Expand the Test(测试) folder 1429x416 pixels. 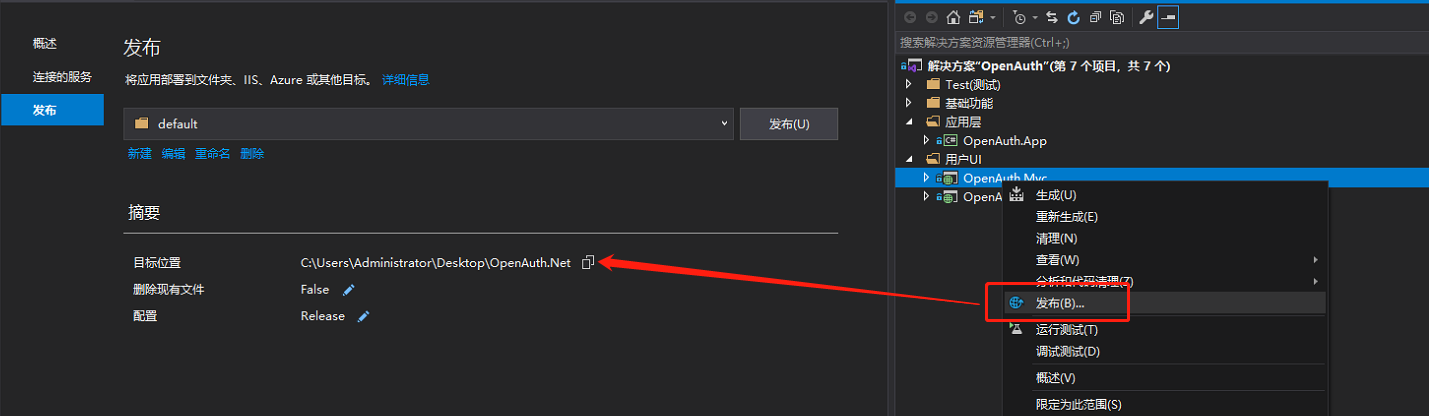point(909,84)
